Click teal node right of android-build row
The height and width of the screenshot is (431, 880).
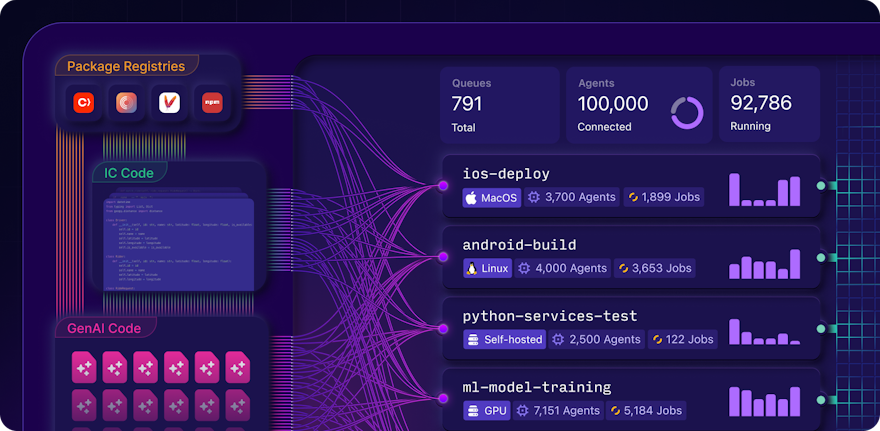pyautogui.click(x=821, y=257)
